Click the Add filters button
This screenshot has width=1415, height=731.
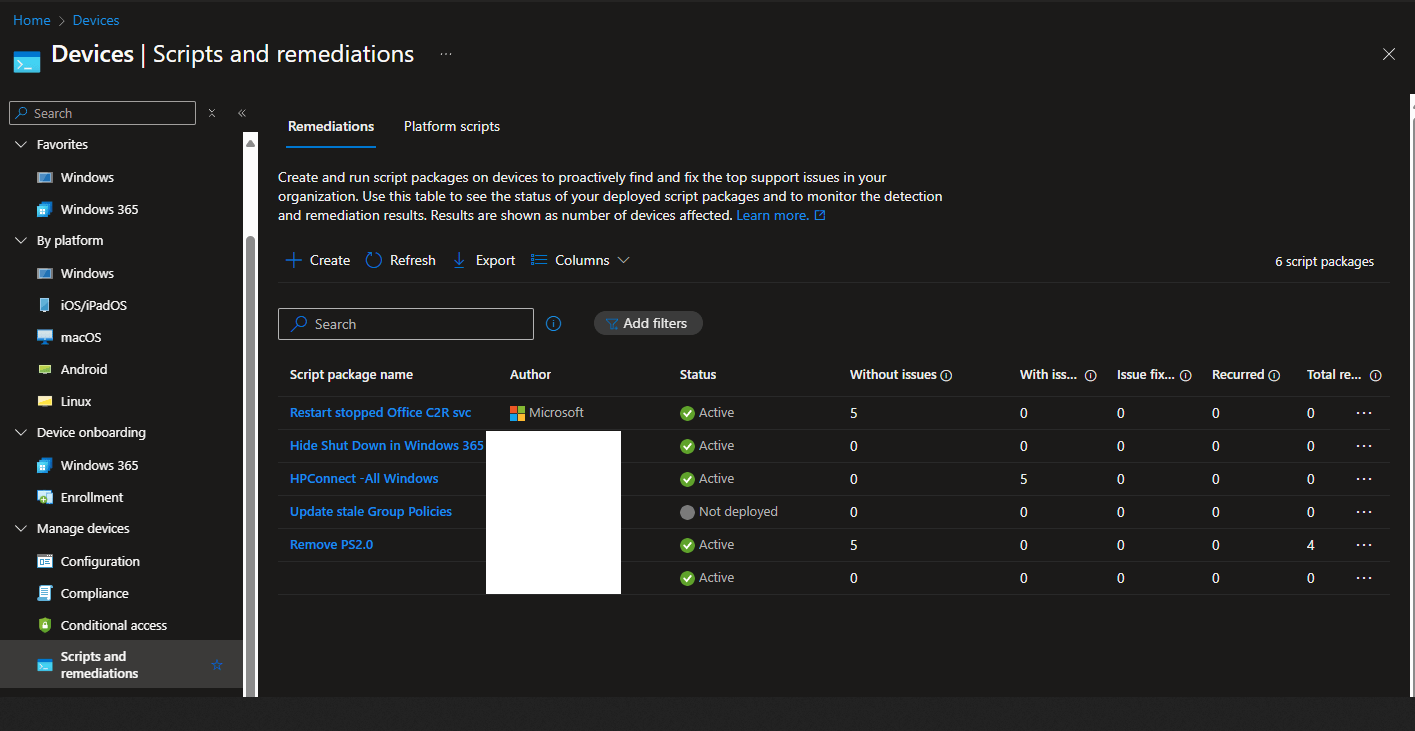click(x=648, y=323)
